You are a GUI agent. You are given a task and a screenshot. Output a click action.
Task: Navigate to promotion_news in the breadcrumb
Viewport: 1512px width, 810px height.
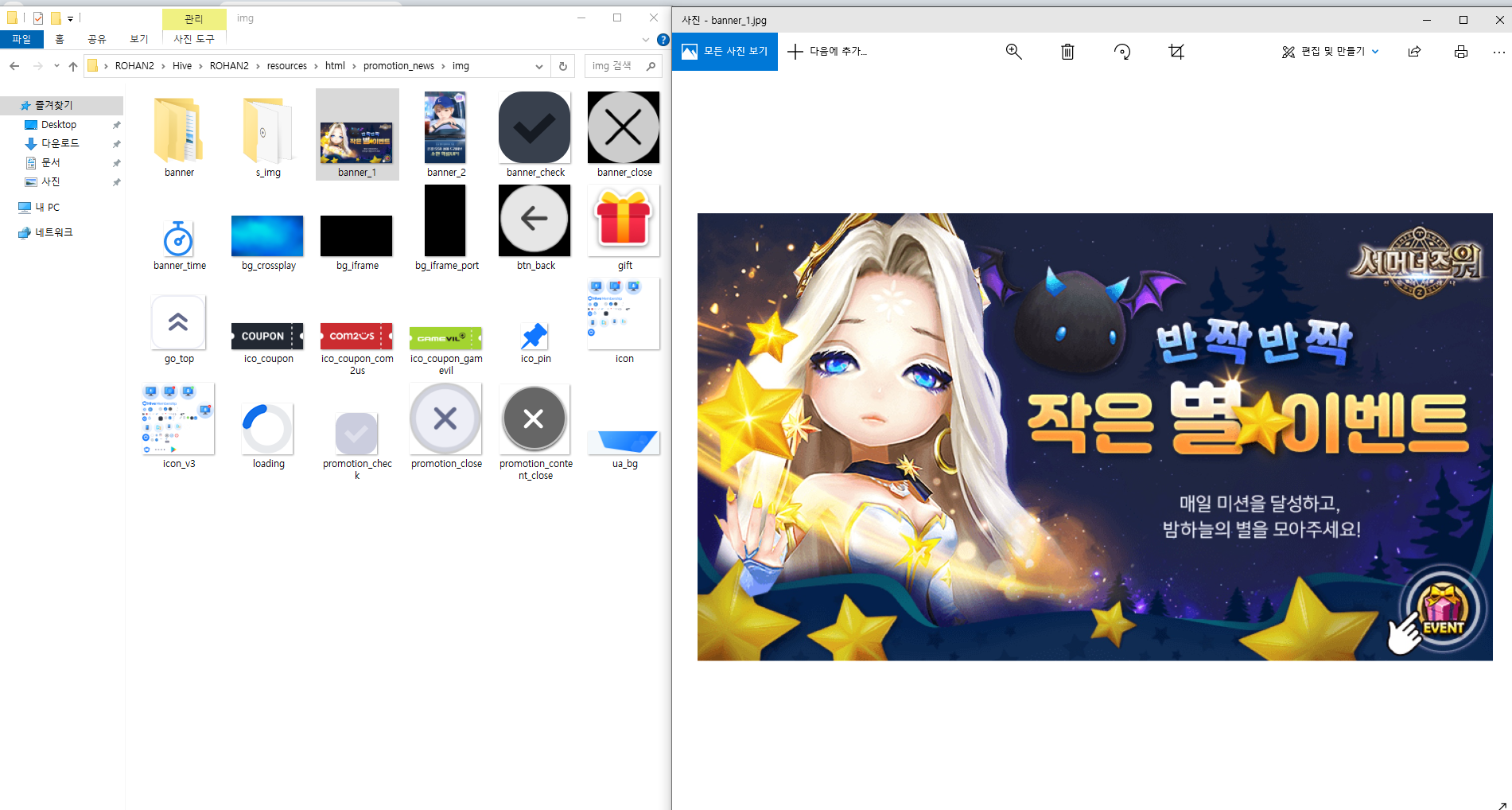[398, 66]
